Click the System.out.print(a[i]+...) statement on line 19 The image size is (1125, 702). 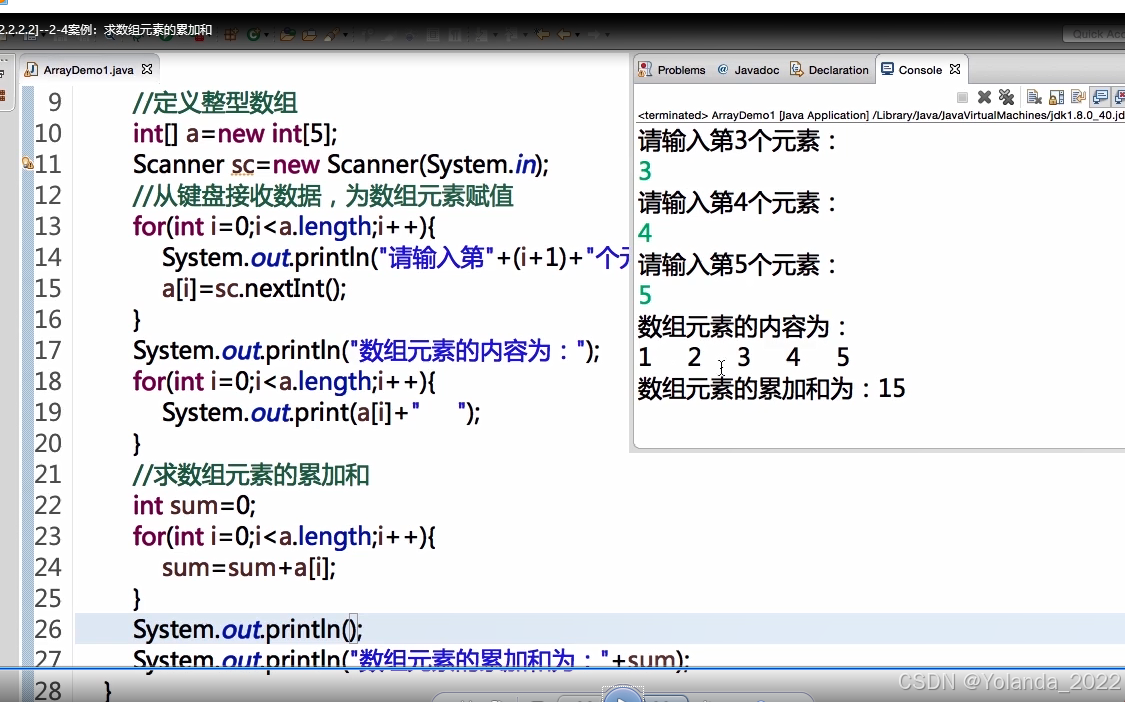click(321, 412)
